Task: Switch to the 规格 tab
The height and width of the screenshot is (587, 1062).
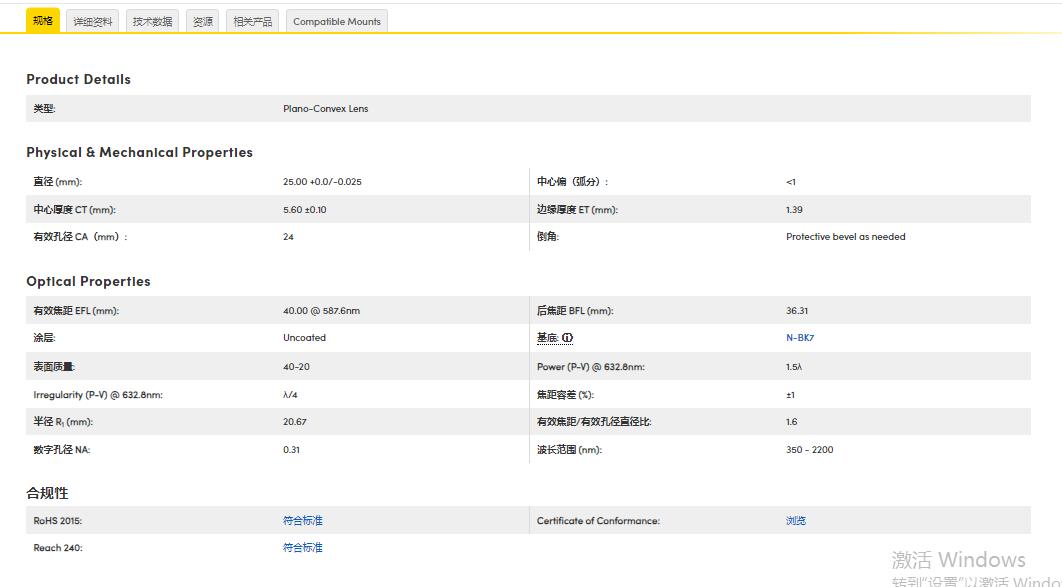Action: click(43, 21)
